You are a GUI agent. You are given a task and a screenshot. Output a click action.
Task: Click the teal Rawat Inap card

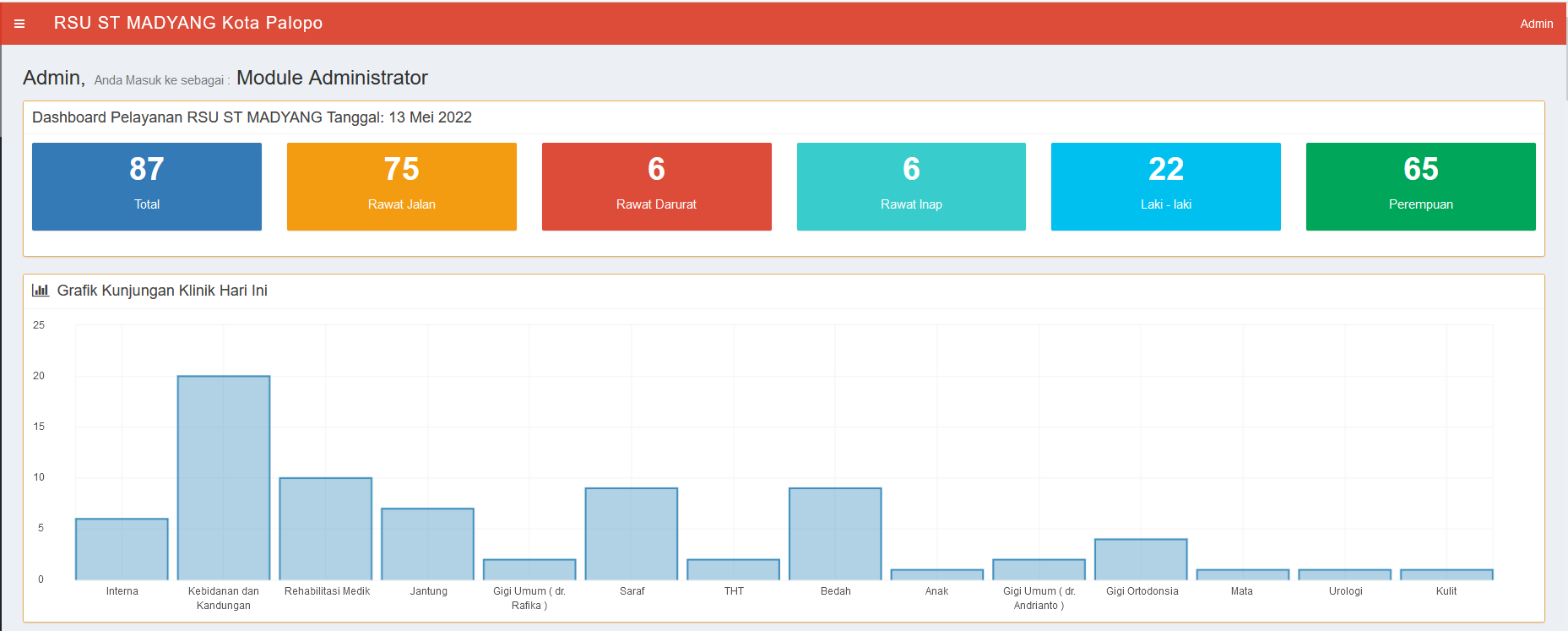[911, 187]
